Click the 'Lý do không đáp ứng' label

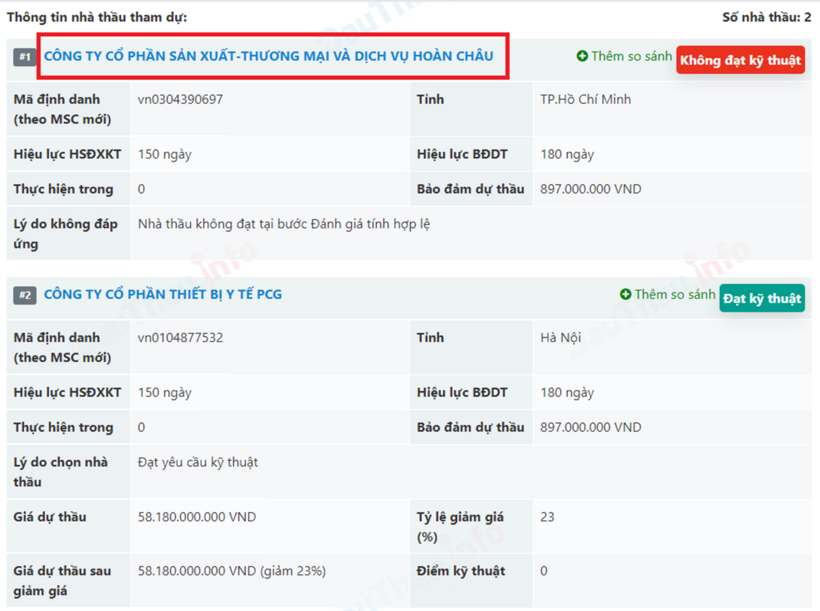(x=66, y=234)
